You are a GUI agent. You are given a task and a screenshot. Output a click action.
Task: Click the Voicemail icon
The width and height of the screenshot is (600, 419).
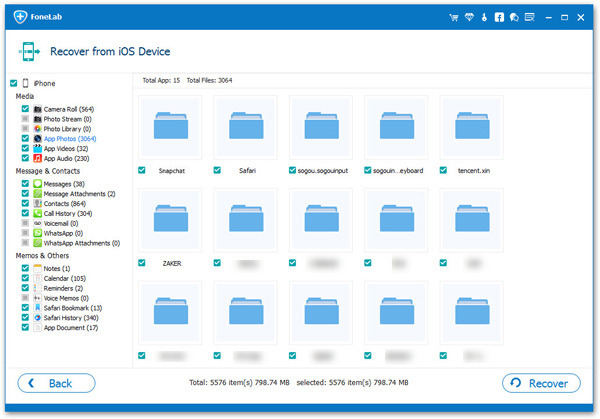[x=38, y=223]
